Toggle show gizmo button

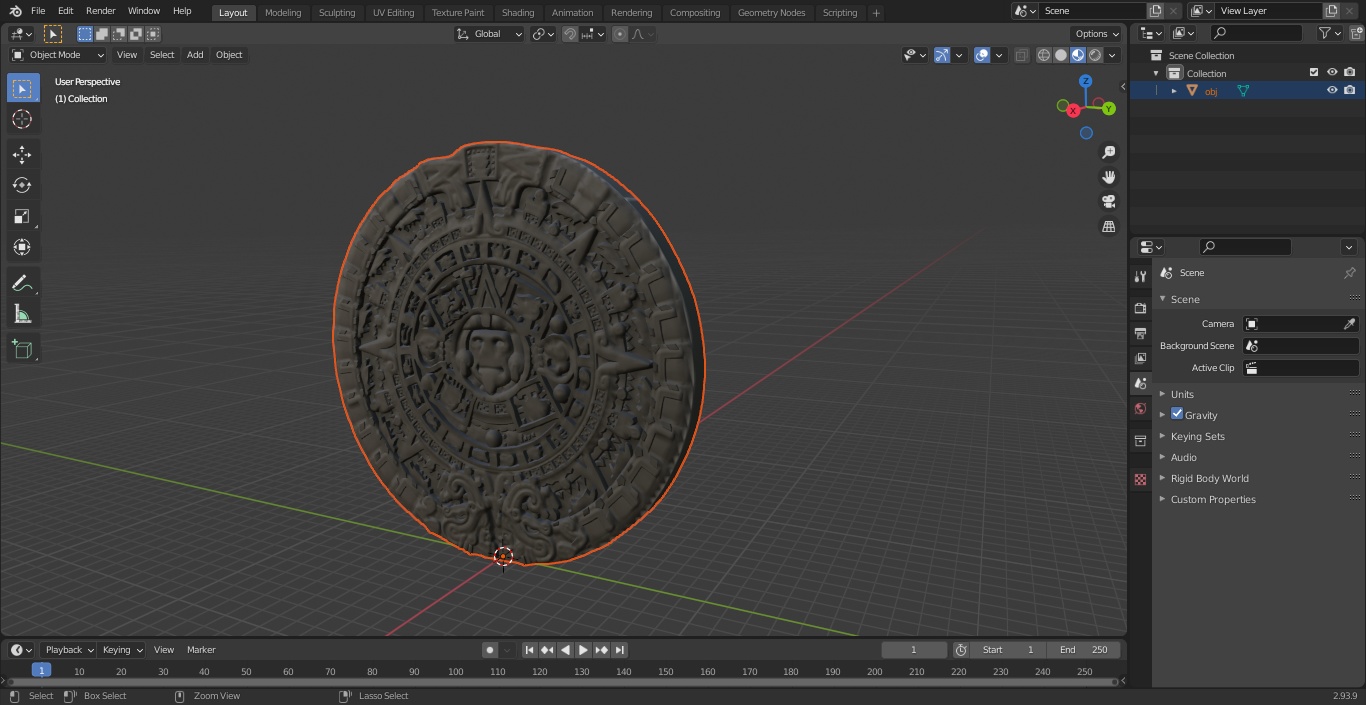[942, 55]
